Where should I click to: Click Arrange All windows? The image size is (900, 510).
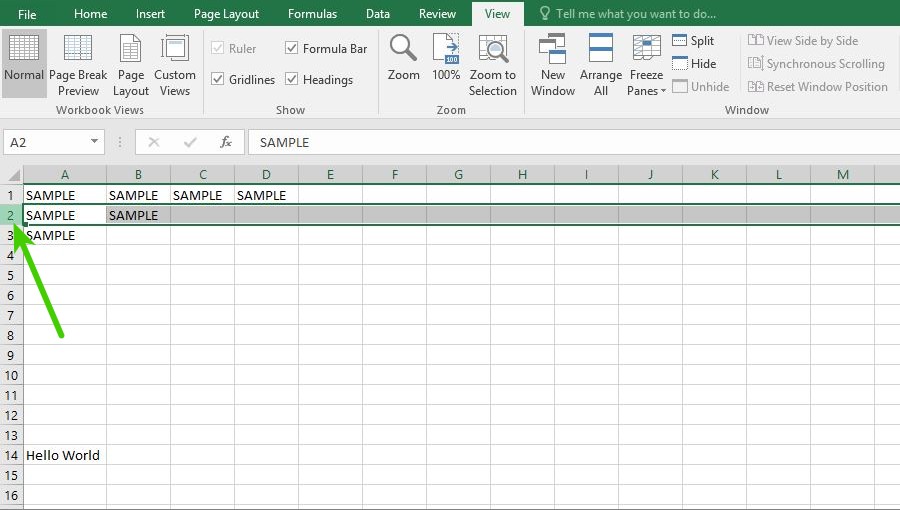(x=600, y=65)
